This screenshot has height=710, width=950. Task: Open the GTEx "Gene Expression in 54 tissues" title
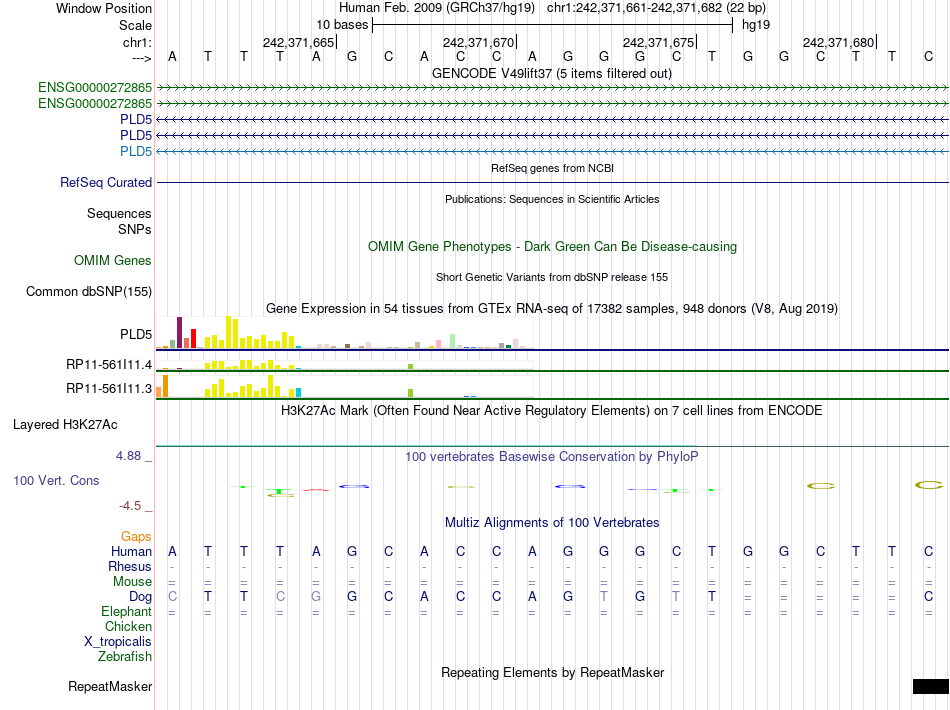[552, 308]
